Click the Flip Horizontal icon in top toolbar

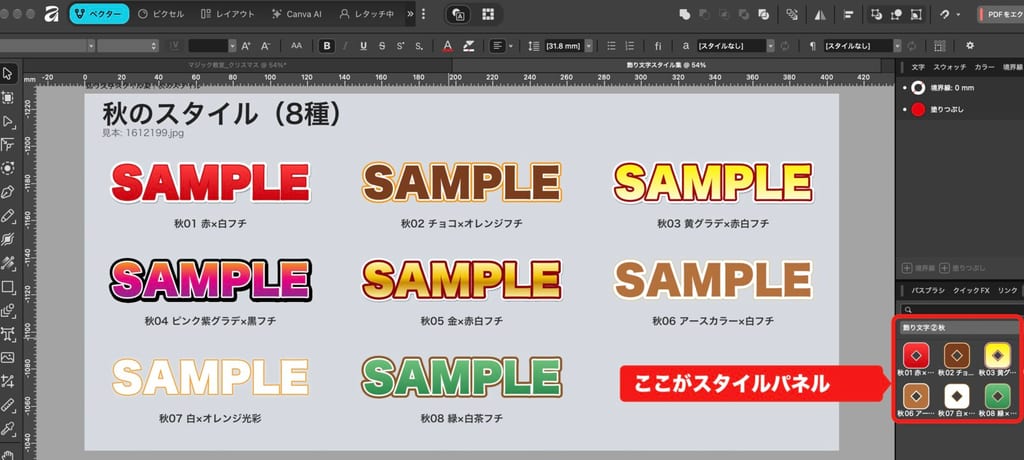tap(820, 14)
